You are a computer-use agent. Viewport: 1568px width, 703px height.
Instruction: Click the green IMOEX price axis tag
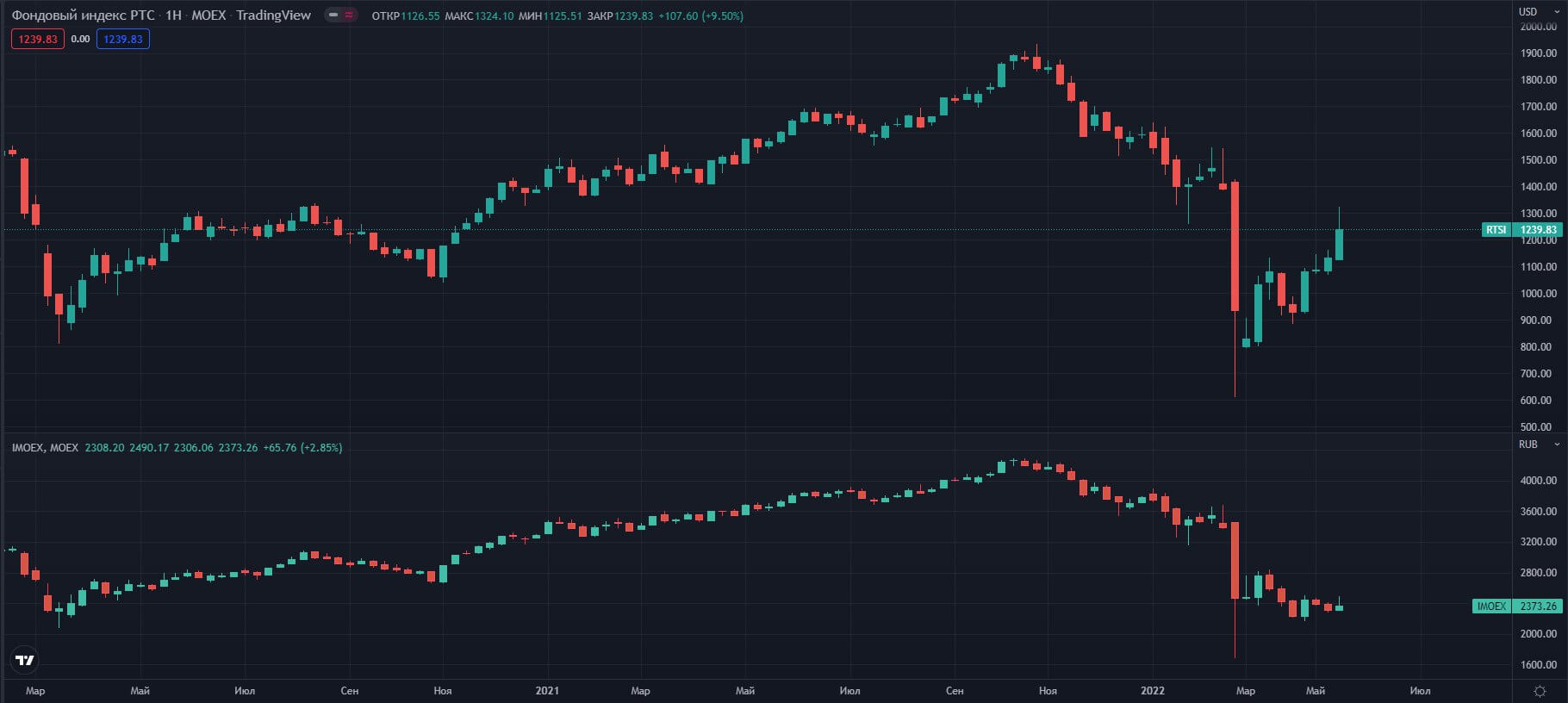(x=1517, y=606)
